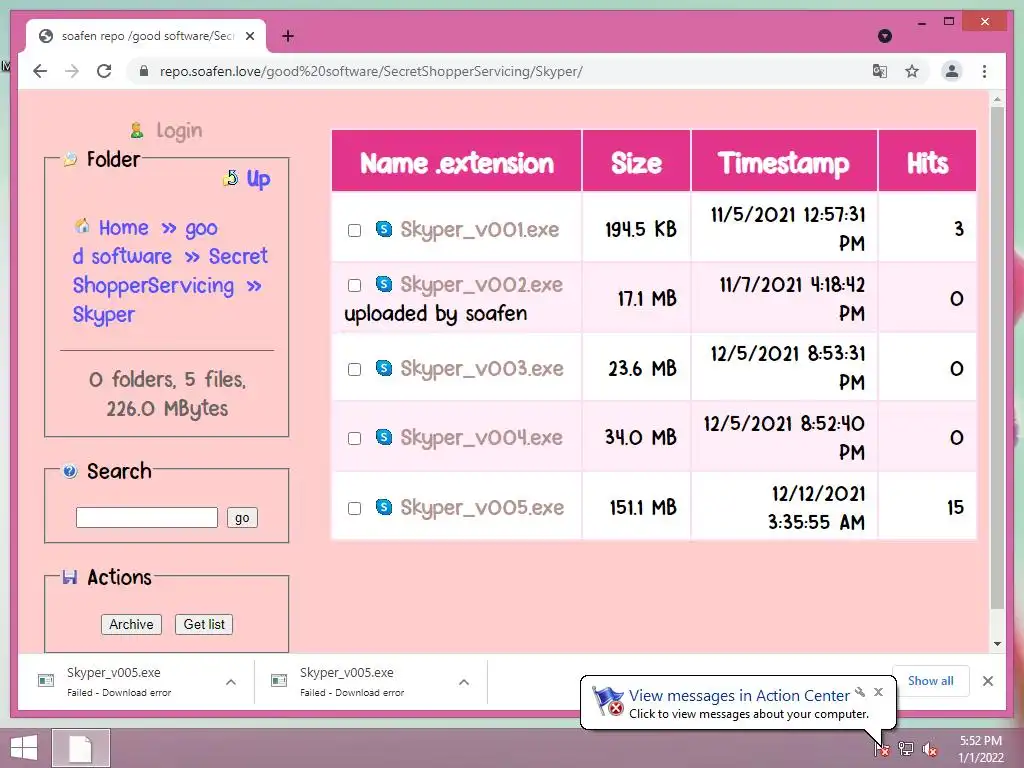The height and width of the screenshot is (768, 1024).
Task: Click scrollbar down arrow on page
Action: click(997, 644)
